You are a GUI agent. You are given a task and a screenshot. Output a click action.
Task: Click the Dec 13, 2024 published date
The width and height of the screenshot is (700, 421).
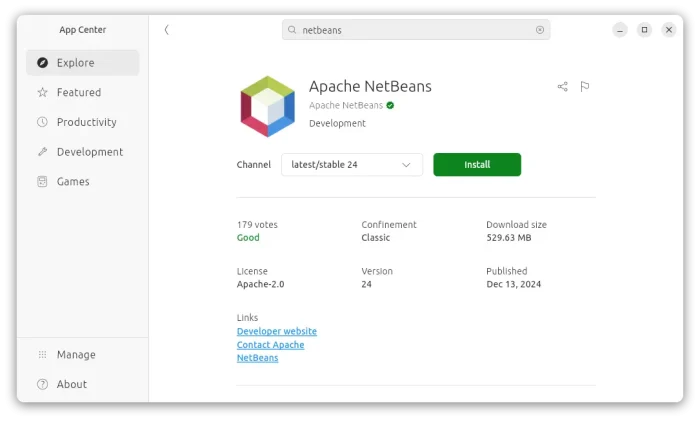click(513, 284)
